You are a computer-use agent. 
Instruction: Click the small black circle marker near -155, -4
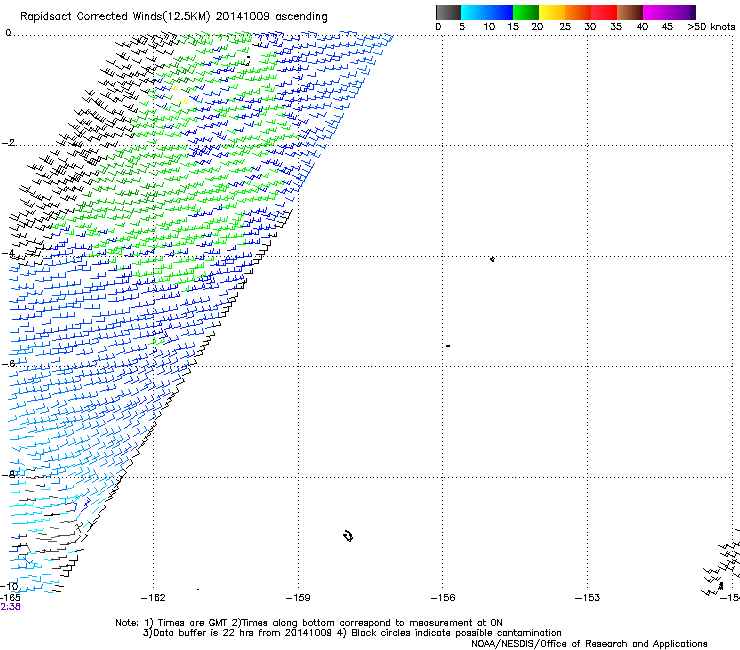click(492, 259)
